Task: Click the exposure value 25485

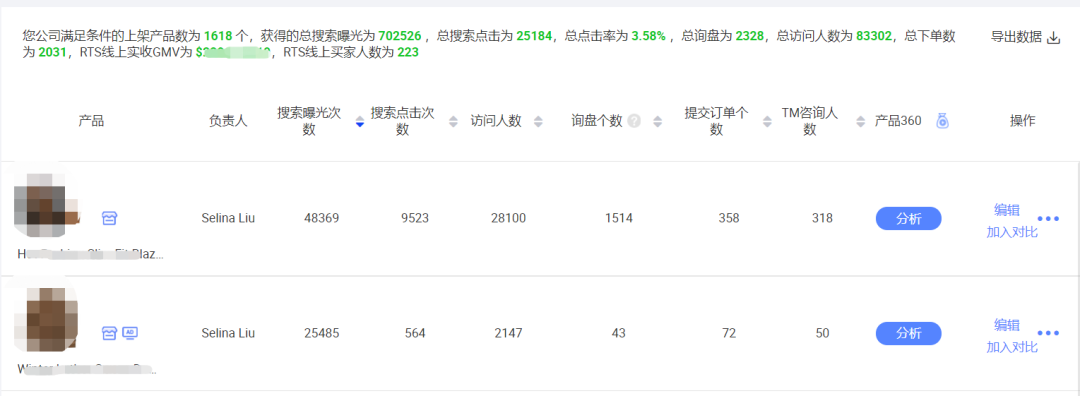Action: [322, 333]
